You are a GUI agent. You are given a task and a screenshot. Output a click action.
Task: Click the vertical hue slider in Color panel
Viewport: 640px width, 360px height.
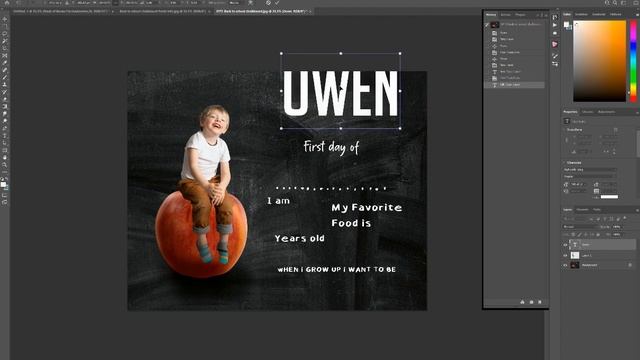point(633,61)
